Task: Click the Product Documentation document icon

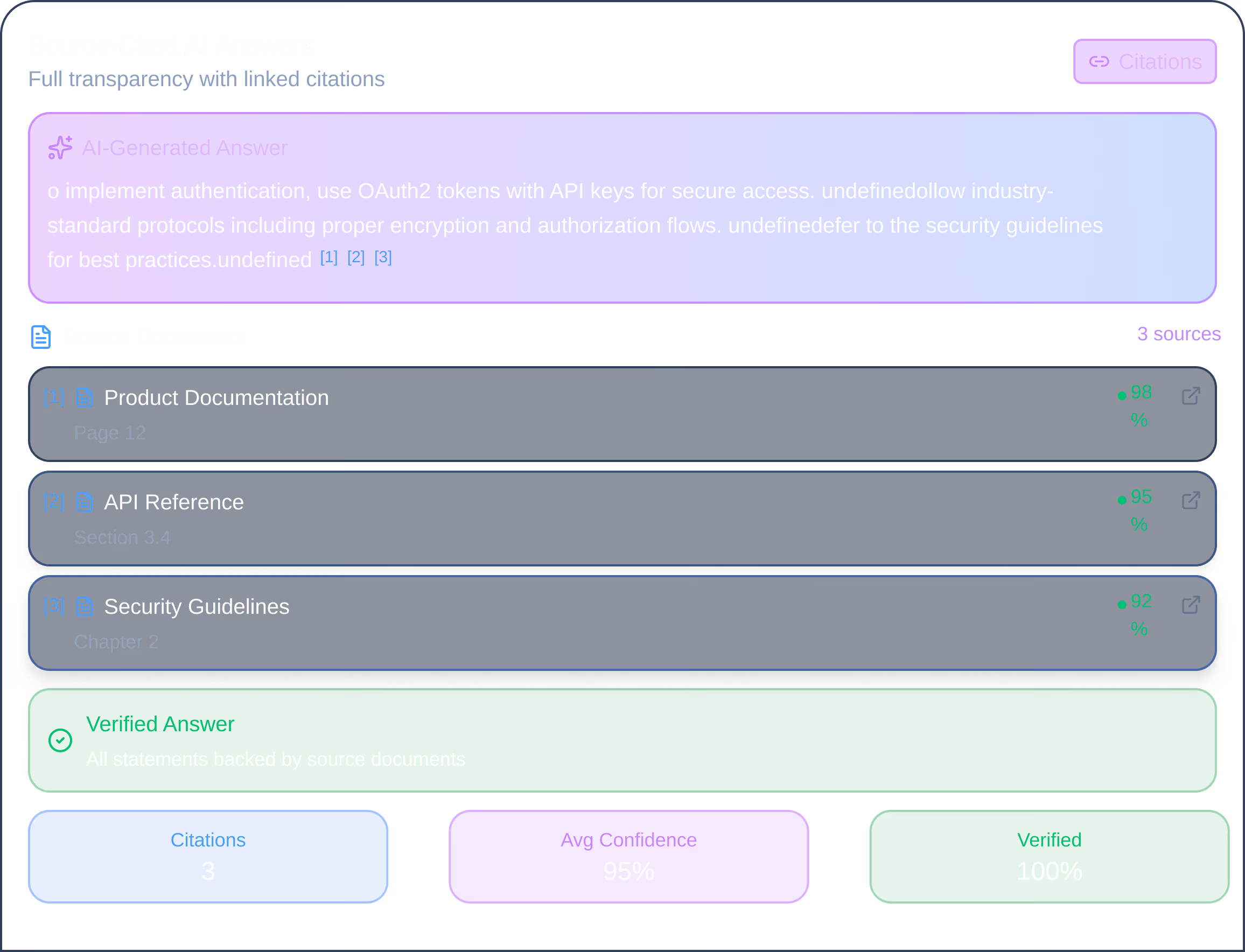Action: point(85,397)
